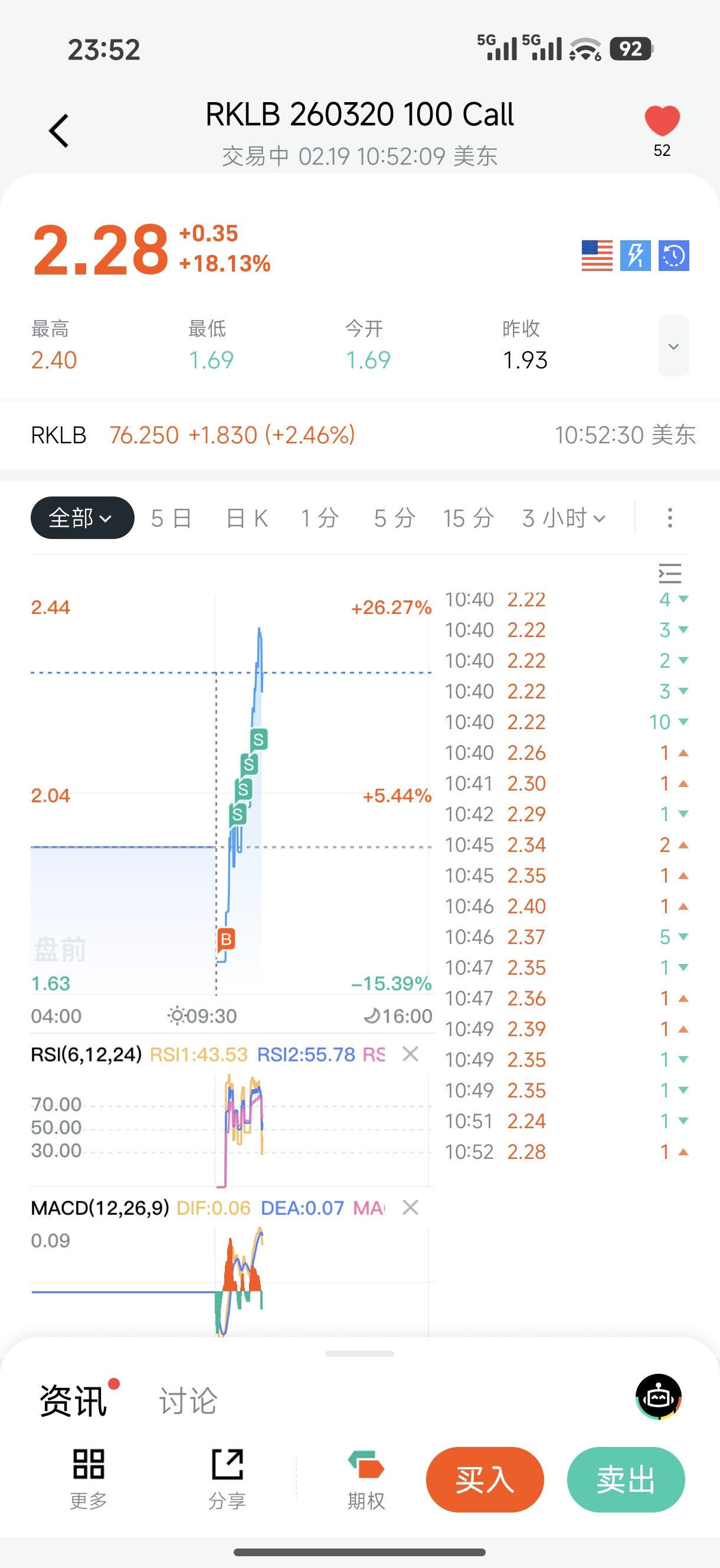Open the three-dot chart options menu

[669, 518]
